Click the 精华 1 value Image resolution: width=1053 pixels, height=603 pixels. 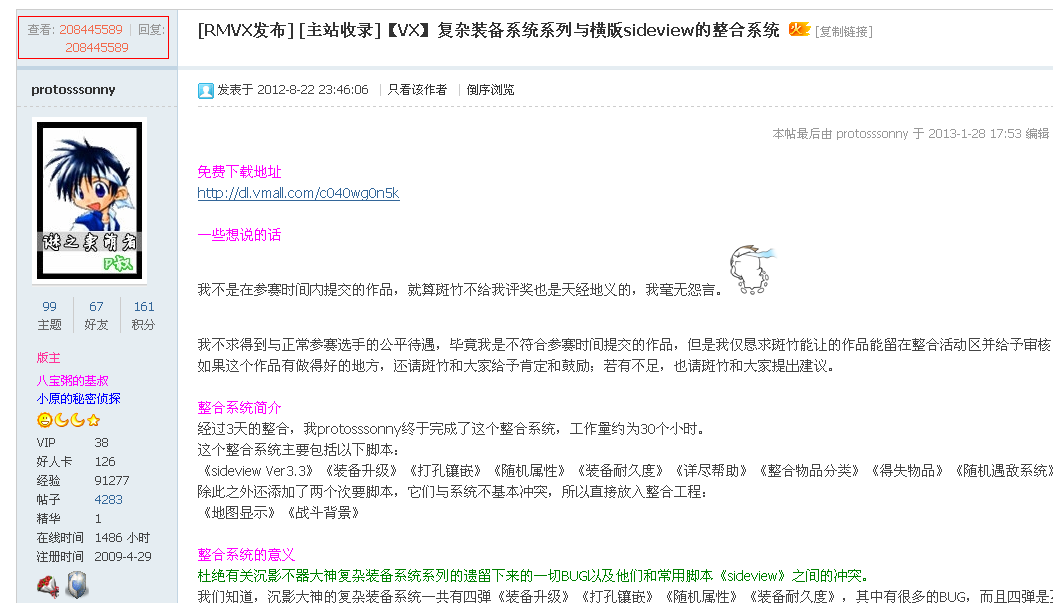(x=98, y=518)
